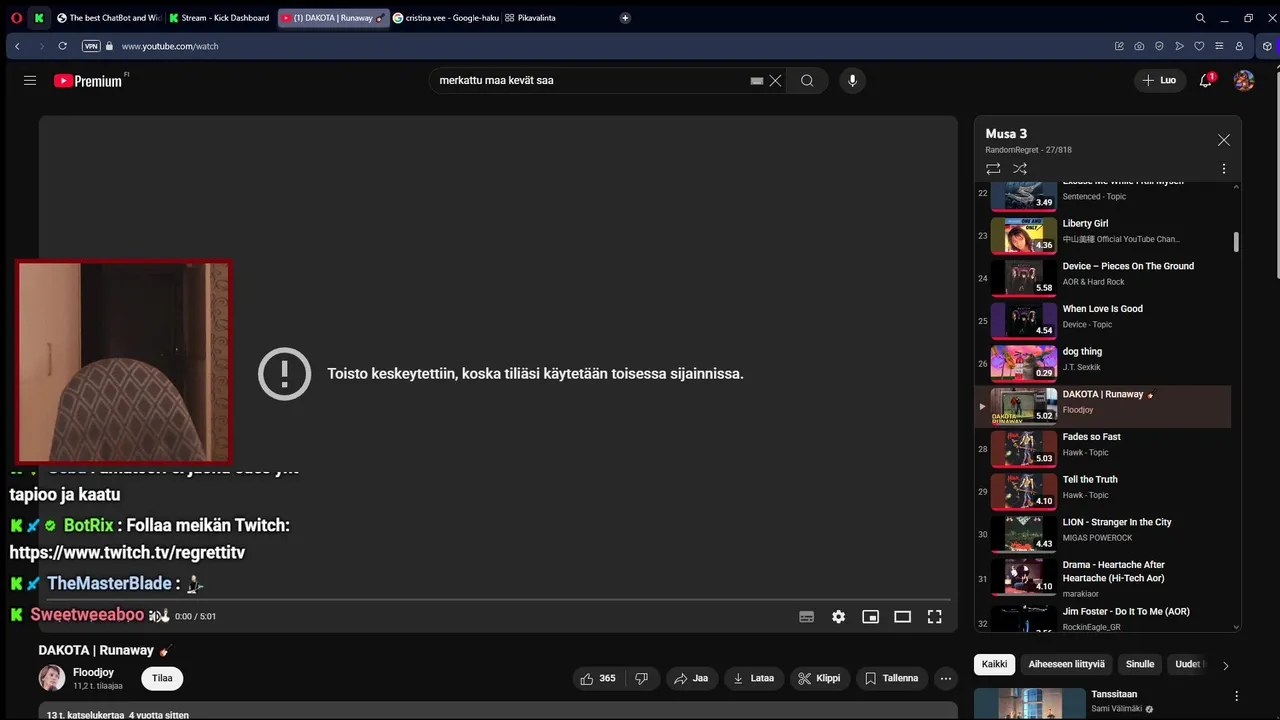1280x720 pixels.
Task: Enter fullscreen video mode
Action: (935, 617)
